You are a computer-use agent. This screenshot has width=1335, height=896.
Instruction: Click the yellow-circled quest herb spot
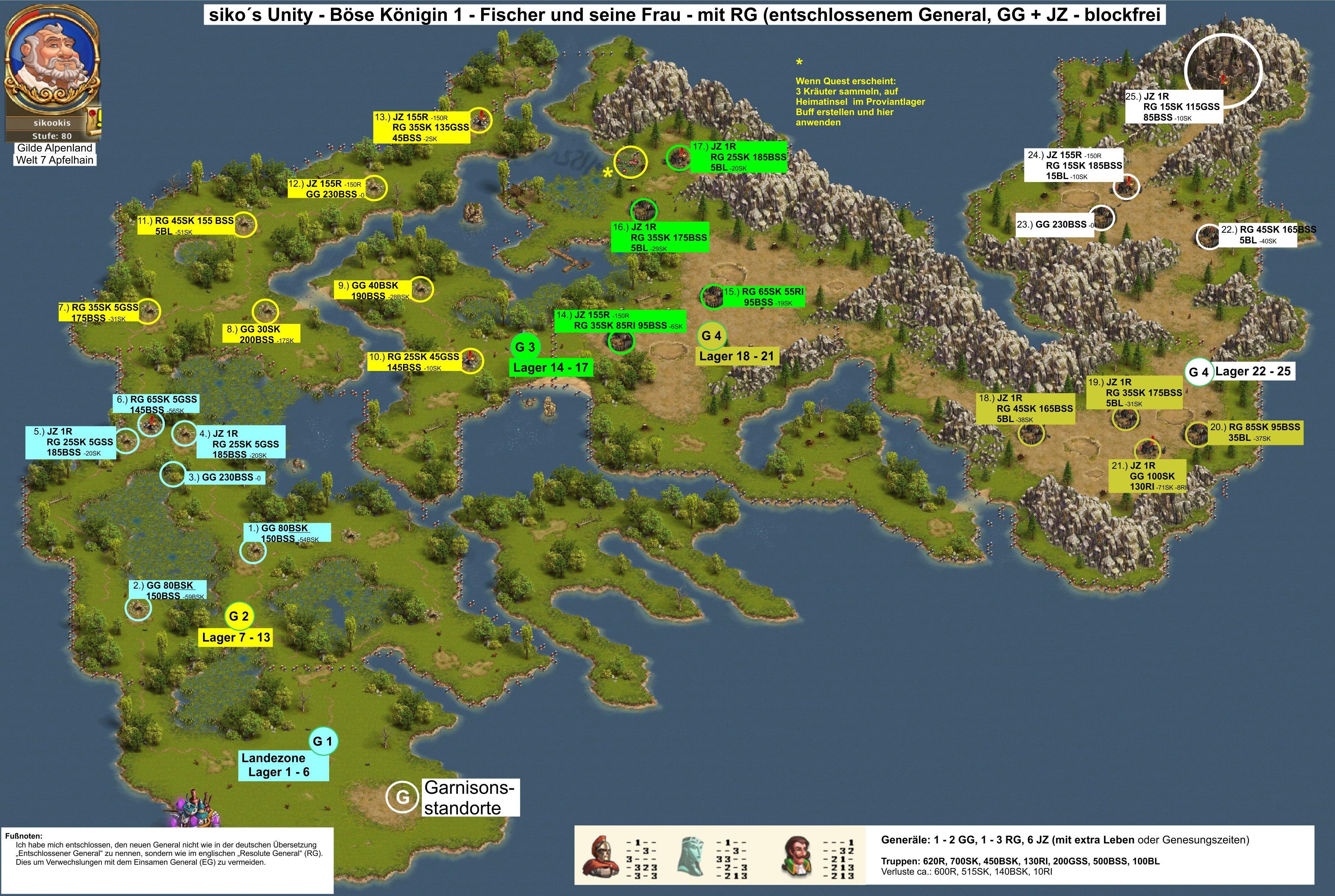pos(630,162)
